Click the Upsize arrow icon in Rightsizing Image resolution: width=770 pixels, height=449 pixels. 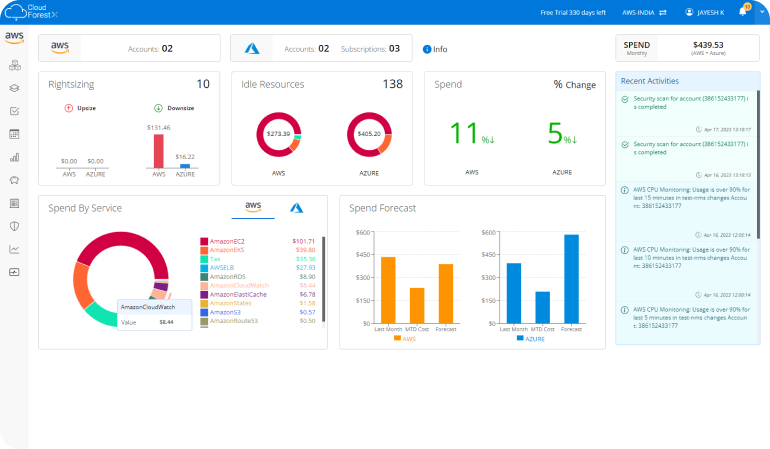coord(69,108)
